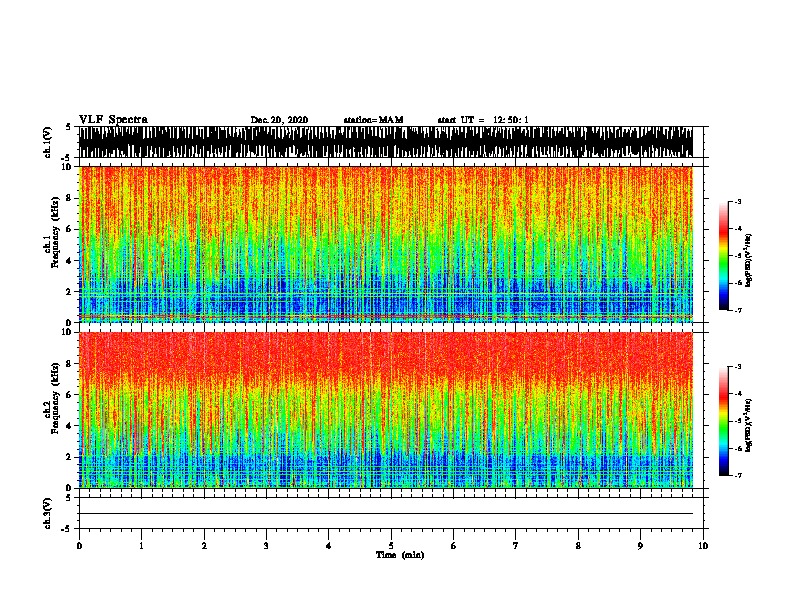The image size is (792, 612).
Task: Click the "station=MAM" header label
Action: pos(373,120)
